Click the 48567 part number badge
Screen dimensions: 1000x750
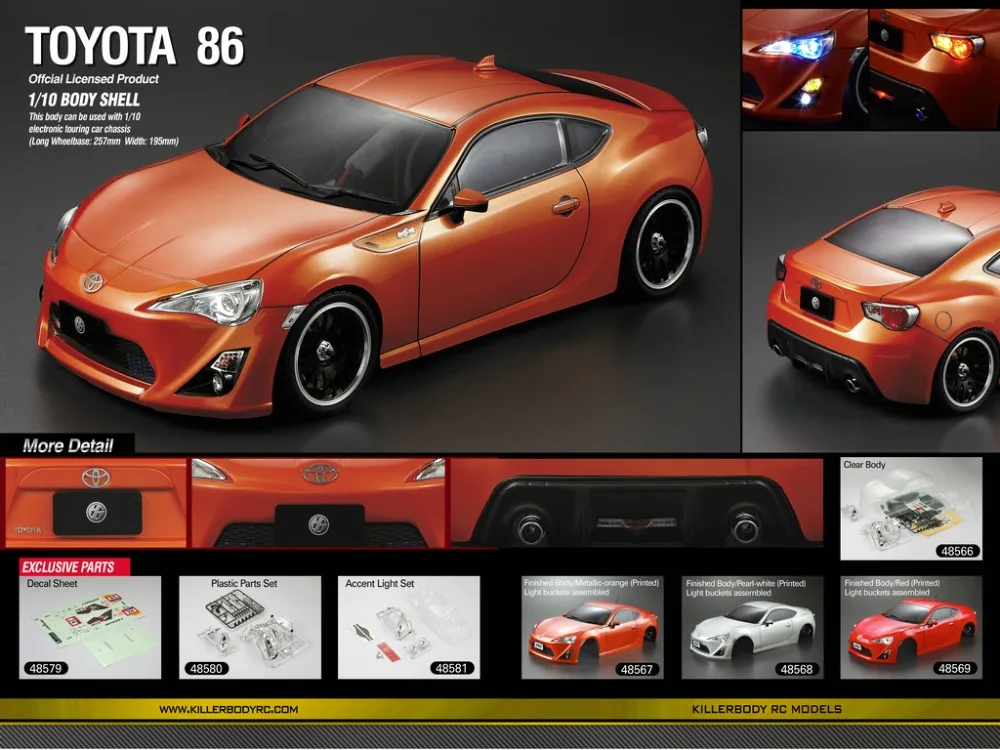636,669
